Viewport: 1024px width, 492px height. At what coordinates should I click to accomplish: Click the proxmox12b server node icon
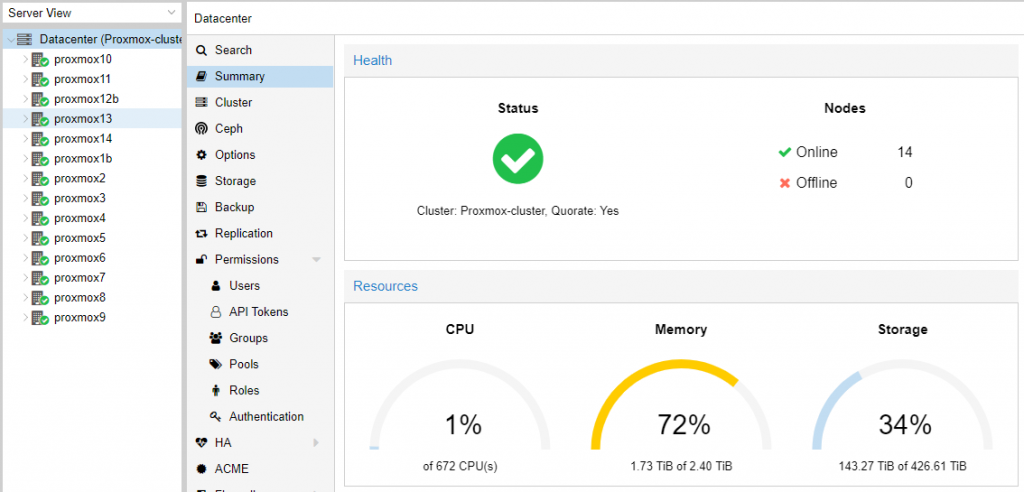pos(40,100)
